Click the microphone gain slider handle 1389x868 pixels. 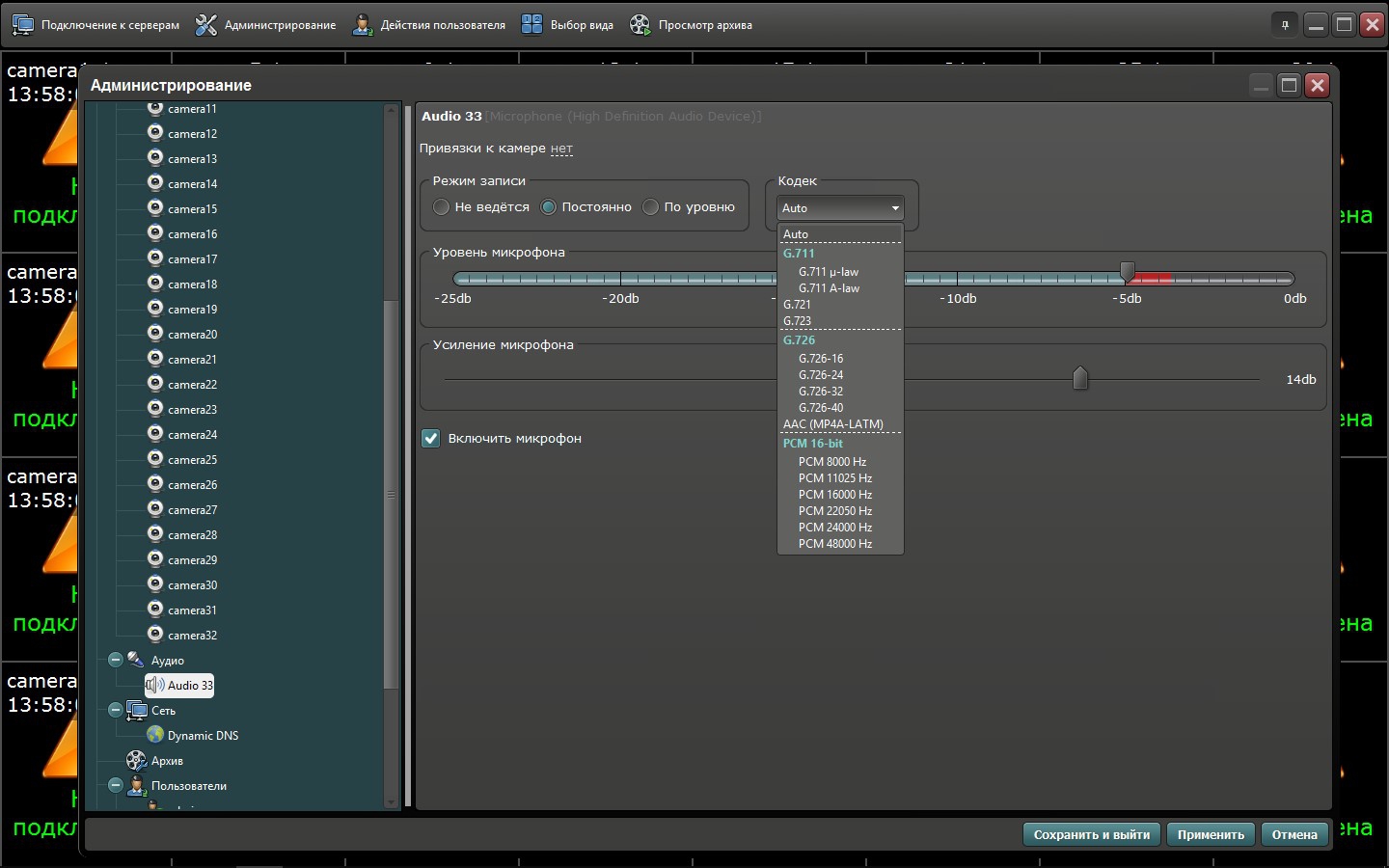coord(1080,379)
